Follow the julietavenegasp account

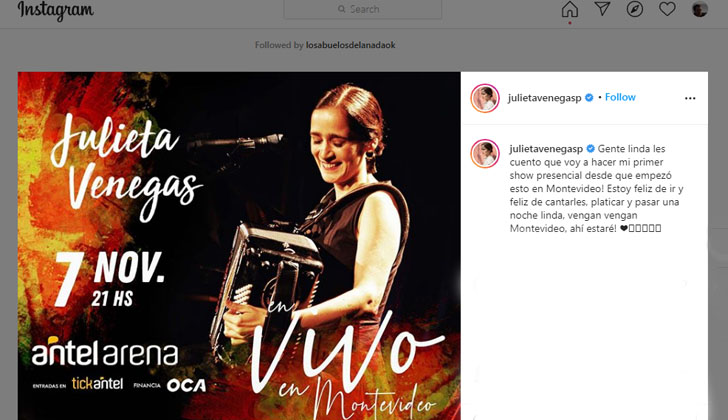click(620, 97)
